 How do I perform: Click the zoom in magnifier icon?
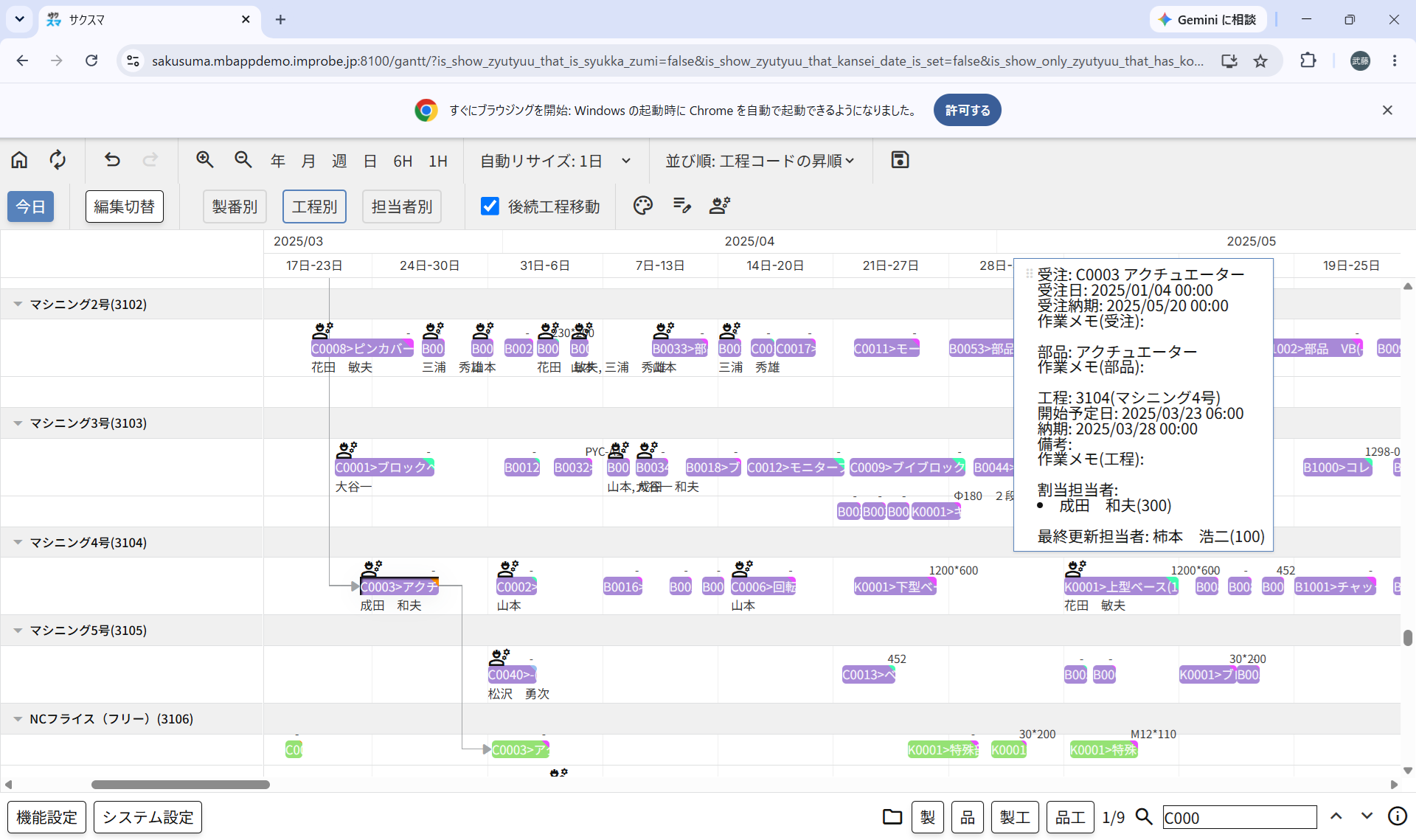point(205,160)
